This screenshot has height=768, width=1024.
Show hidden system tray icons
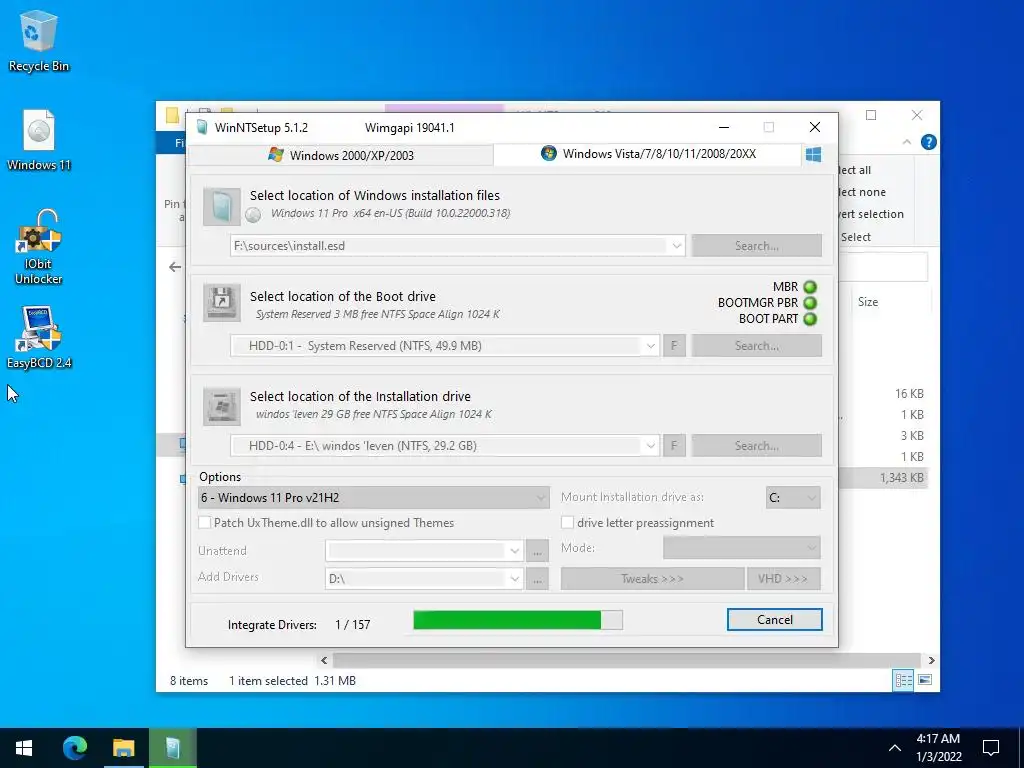[895, 748]
